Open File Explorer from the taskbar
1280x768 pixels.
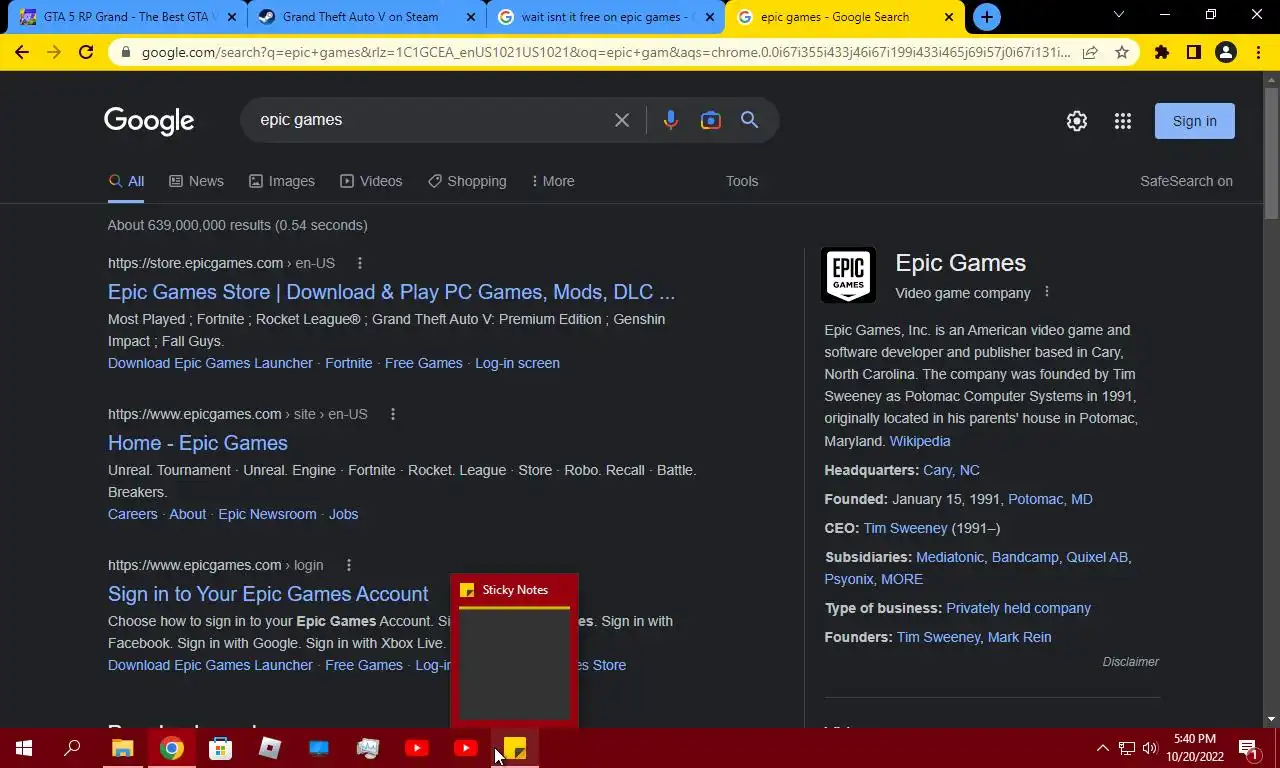click(122, 748)
